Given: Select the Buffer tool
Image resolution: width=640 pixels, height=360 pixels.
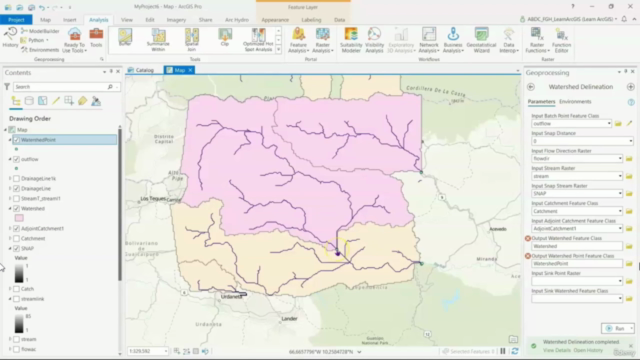Looking at the screenshot, I should coord(125,38).
